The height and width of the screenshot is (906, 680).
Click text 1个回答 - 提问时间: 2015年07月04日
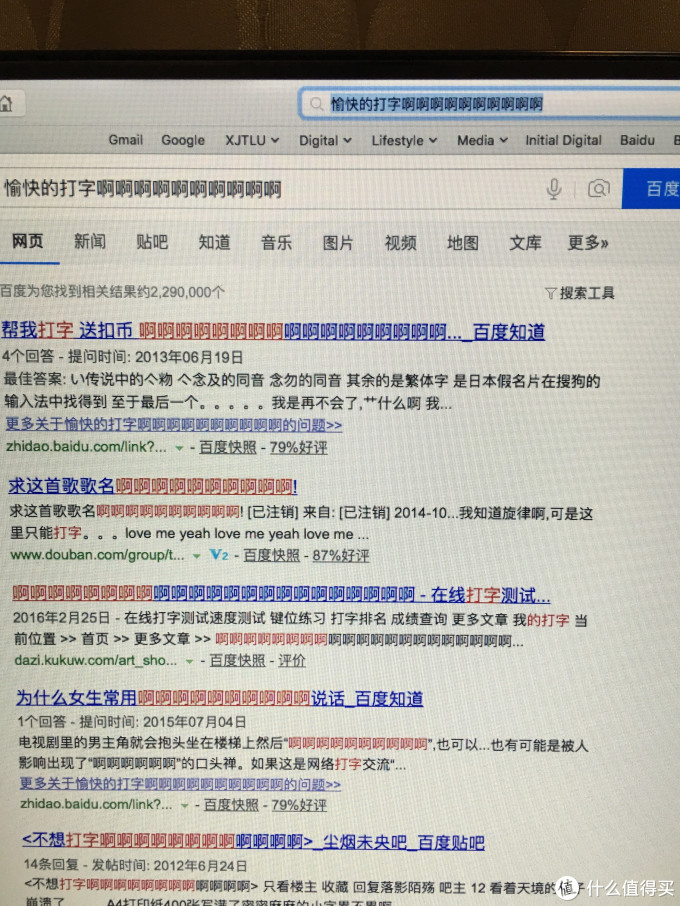coord(132,722)
